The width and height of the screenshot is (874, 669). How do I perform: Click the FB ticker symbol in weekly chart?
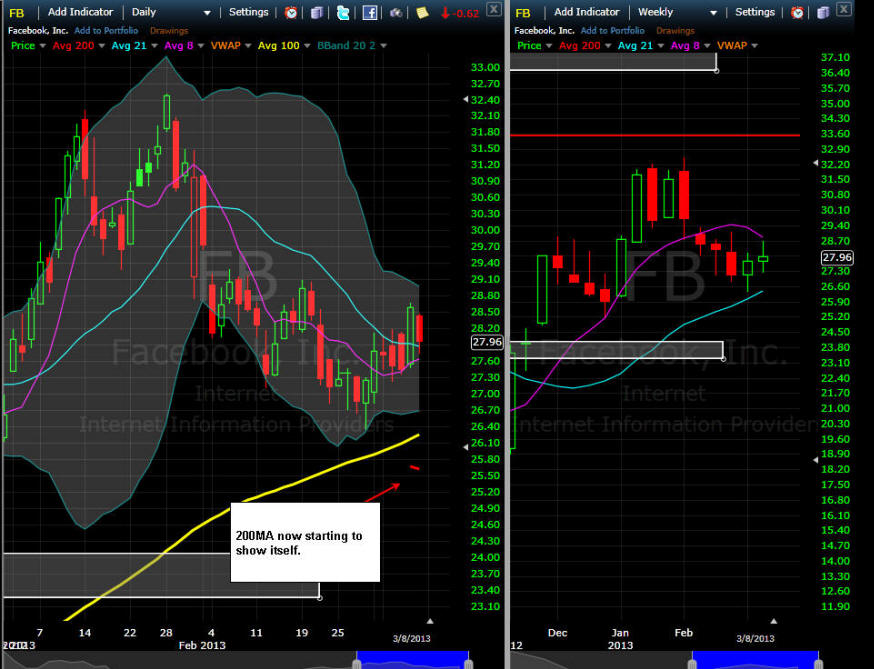click(522, 13)
